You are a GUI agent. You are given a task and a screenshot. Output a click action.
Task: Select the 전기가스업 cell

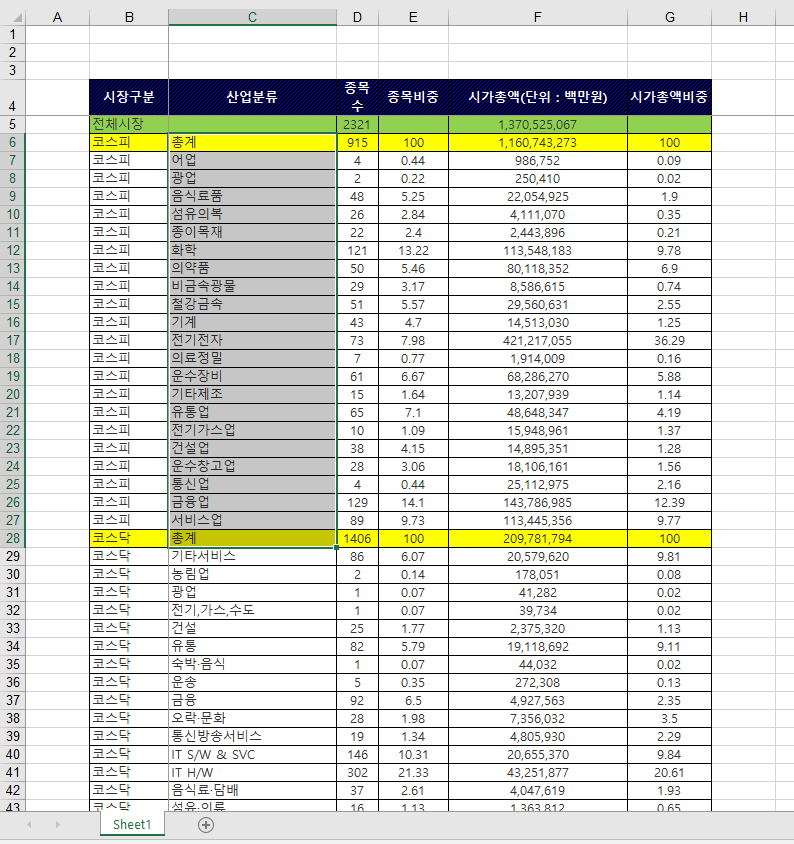point(252,431)
